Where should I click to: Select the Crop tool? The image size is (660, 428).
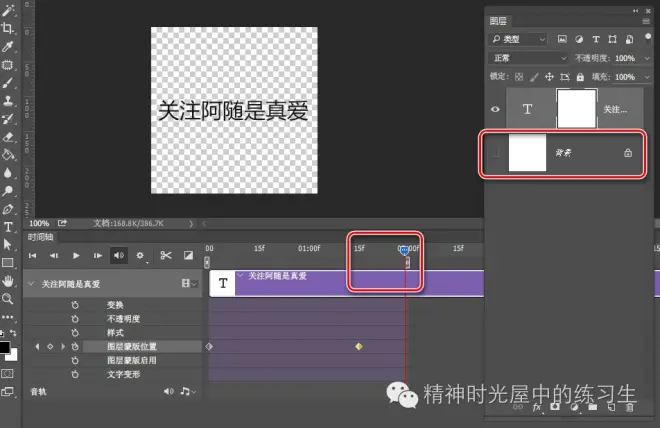[x=8, y=28]
